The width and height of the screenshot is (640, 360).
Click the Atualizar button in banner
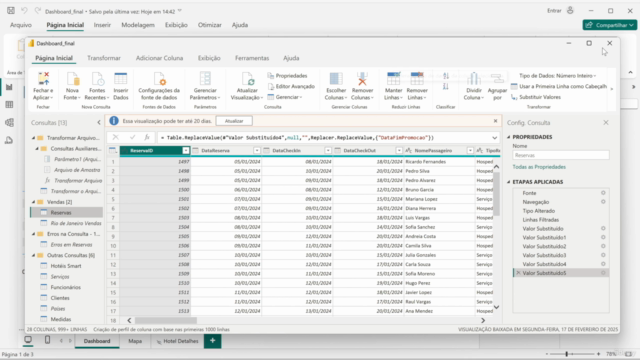[234, 121]
